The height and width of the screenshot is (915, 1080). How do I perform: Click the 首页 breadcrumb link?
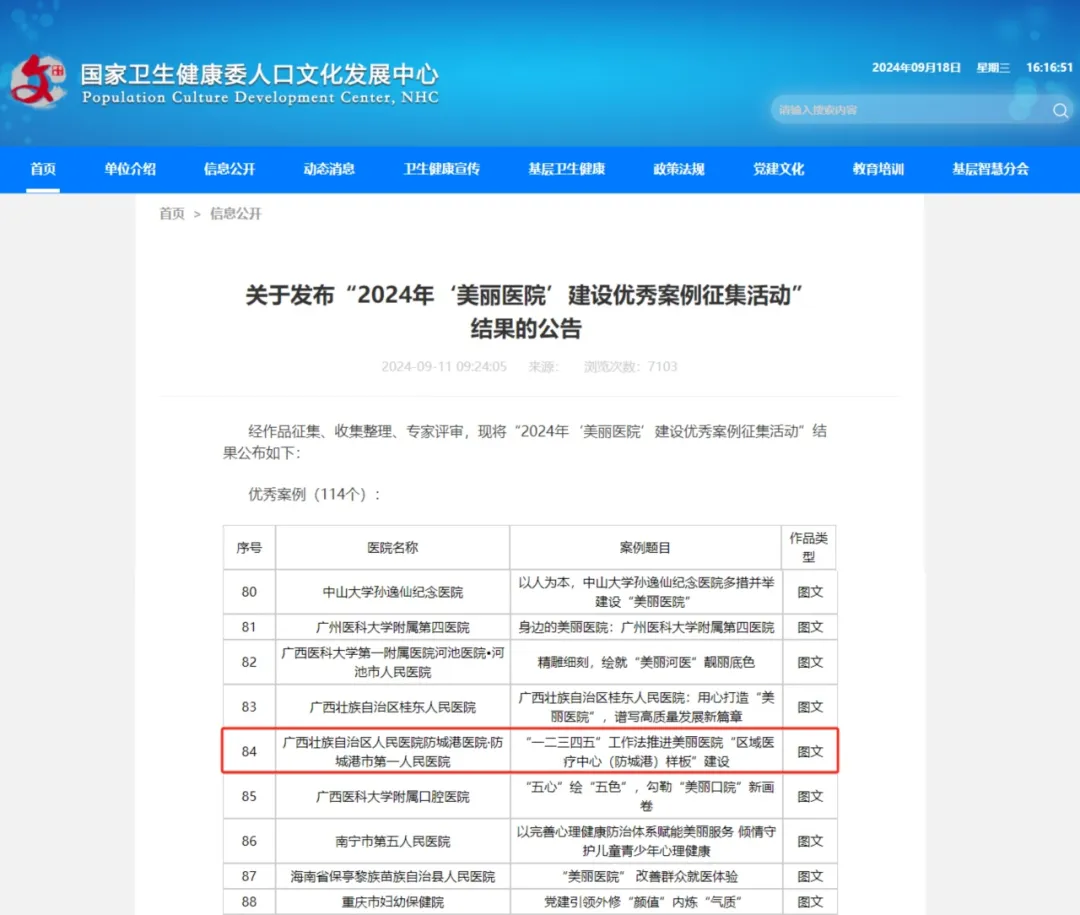[172, 214]
